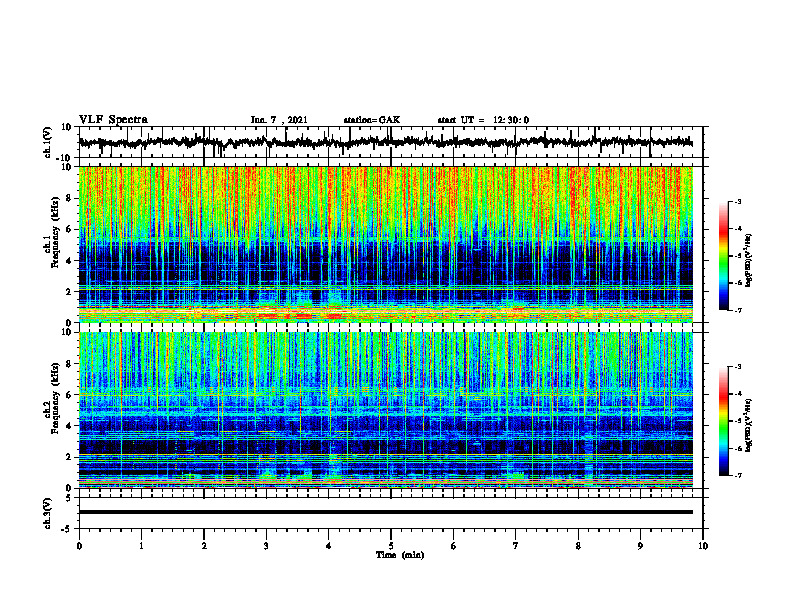This screenshot has height=612, width=792.
Task: Click time axis tick label "2"
Action: tap(204, 546)
